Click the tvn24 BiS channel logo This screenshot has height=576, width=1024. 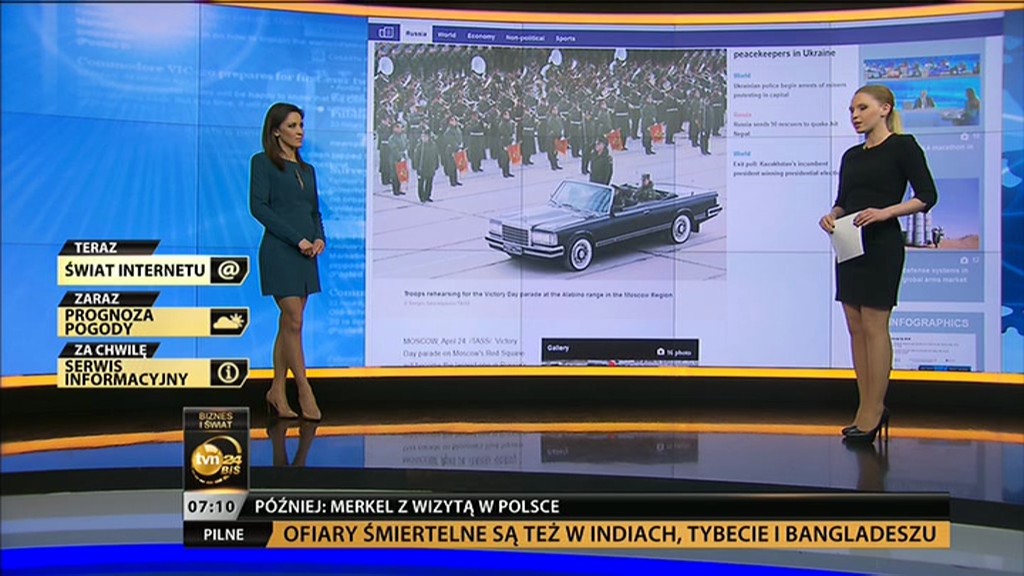pyautogui.click(x=216, y=459)
